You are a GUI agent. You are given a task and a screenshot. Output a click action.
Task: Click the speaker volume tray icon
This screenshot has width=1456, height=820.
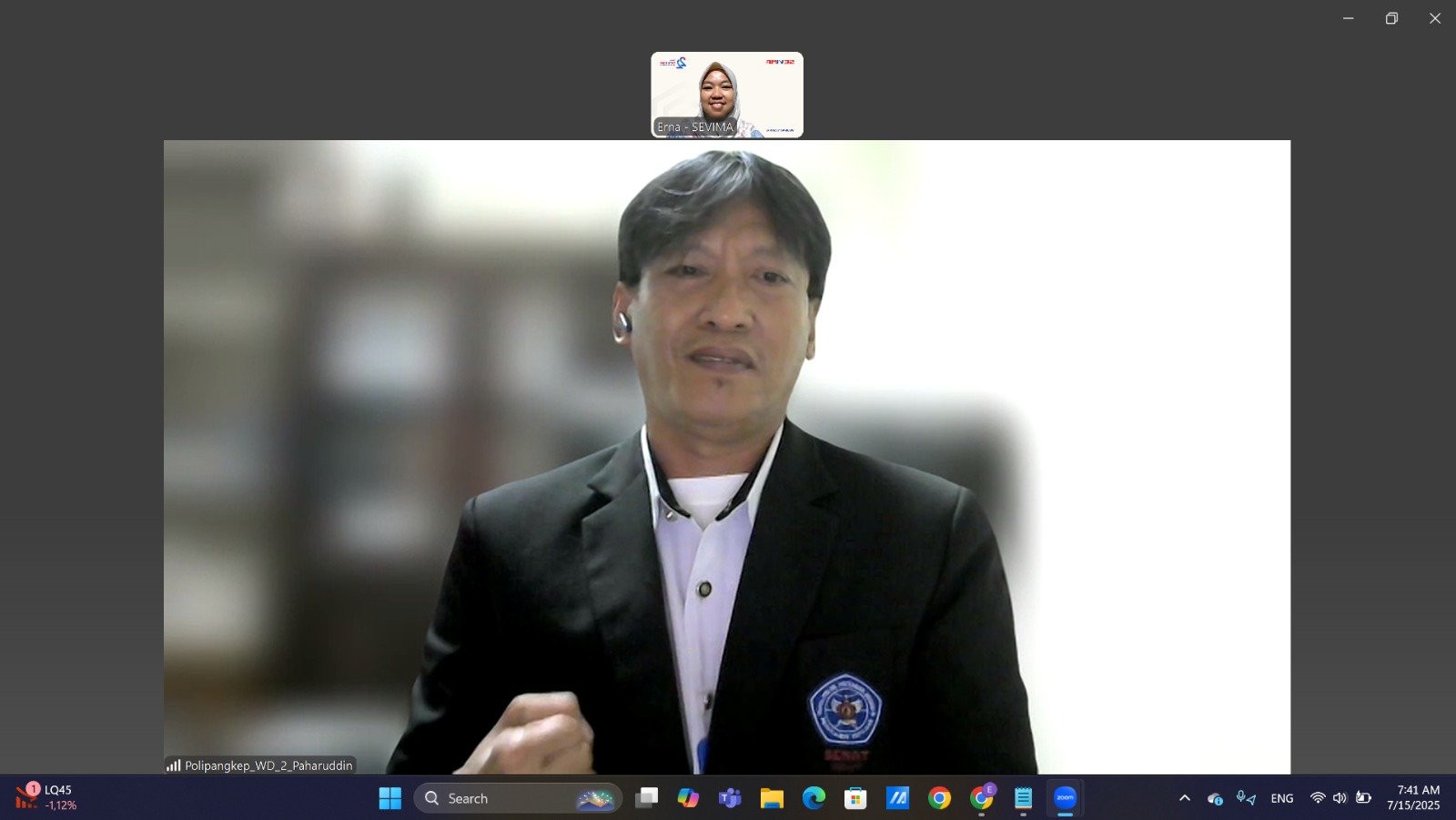(x=1340, y=798)
